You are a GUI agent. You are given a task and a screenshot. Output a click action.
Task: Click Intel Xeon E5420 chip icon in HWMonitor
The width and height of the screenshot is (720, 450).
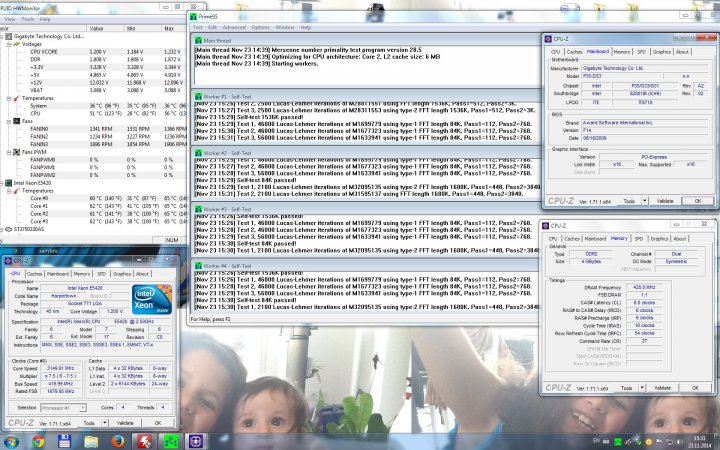point(9,183)
